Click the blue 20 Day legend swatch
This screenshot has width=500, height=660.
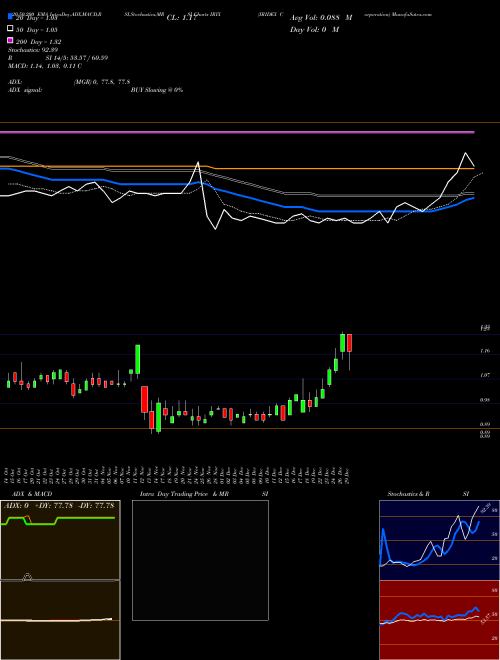[10, 17]
